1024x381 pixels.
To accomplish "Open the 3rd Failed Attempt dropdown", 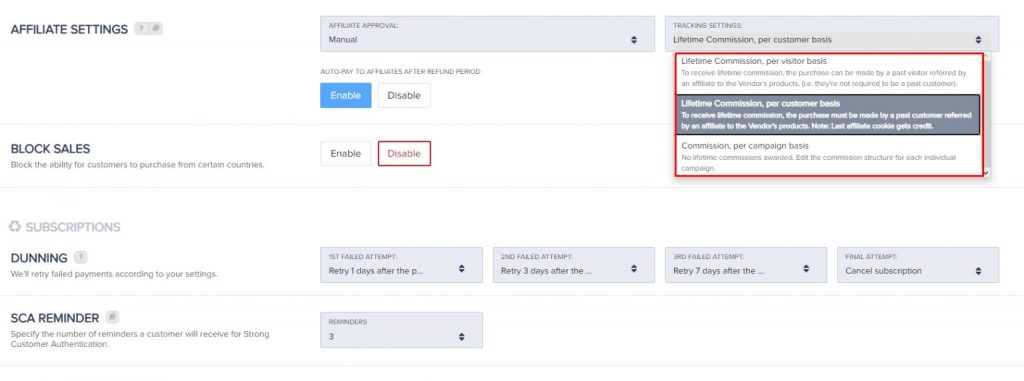I will pyautogui.click(x=746, y=265).
